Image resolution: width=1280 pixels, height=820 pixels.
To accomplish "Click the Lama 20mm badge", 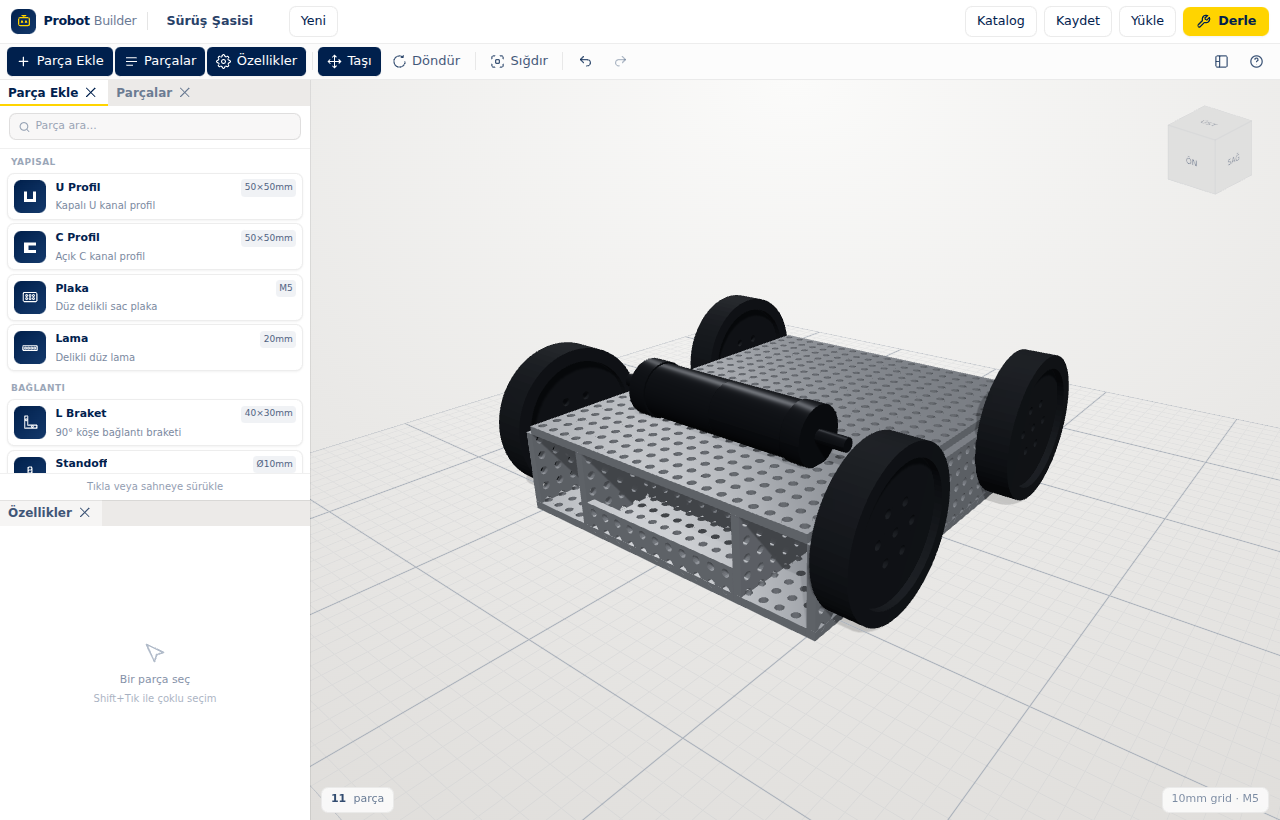I will (278, 339).
